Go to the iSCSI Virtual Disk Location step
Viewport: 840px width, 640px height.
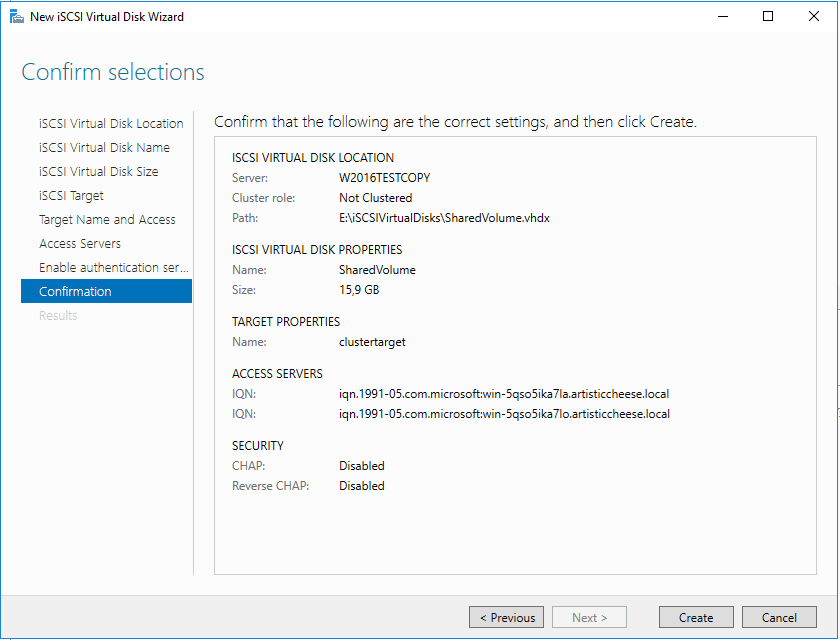(x=111, y=124)
